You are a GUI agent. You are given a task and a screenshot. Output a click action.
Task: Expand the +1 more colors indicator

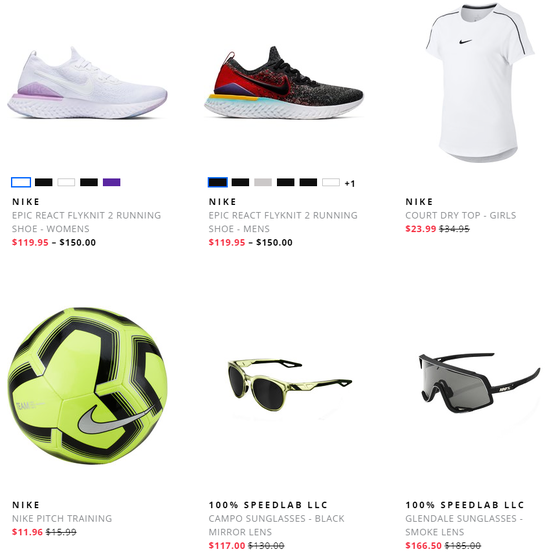tap(350, 183)
